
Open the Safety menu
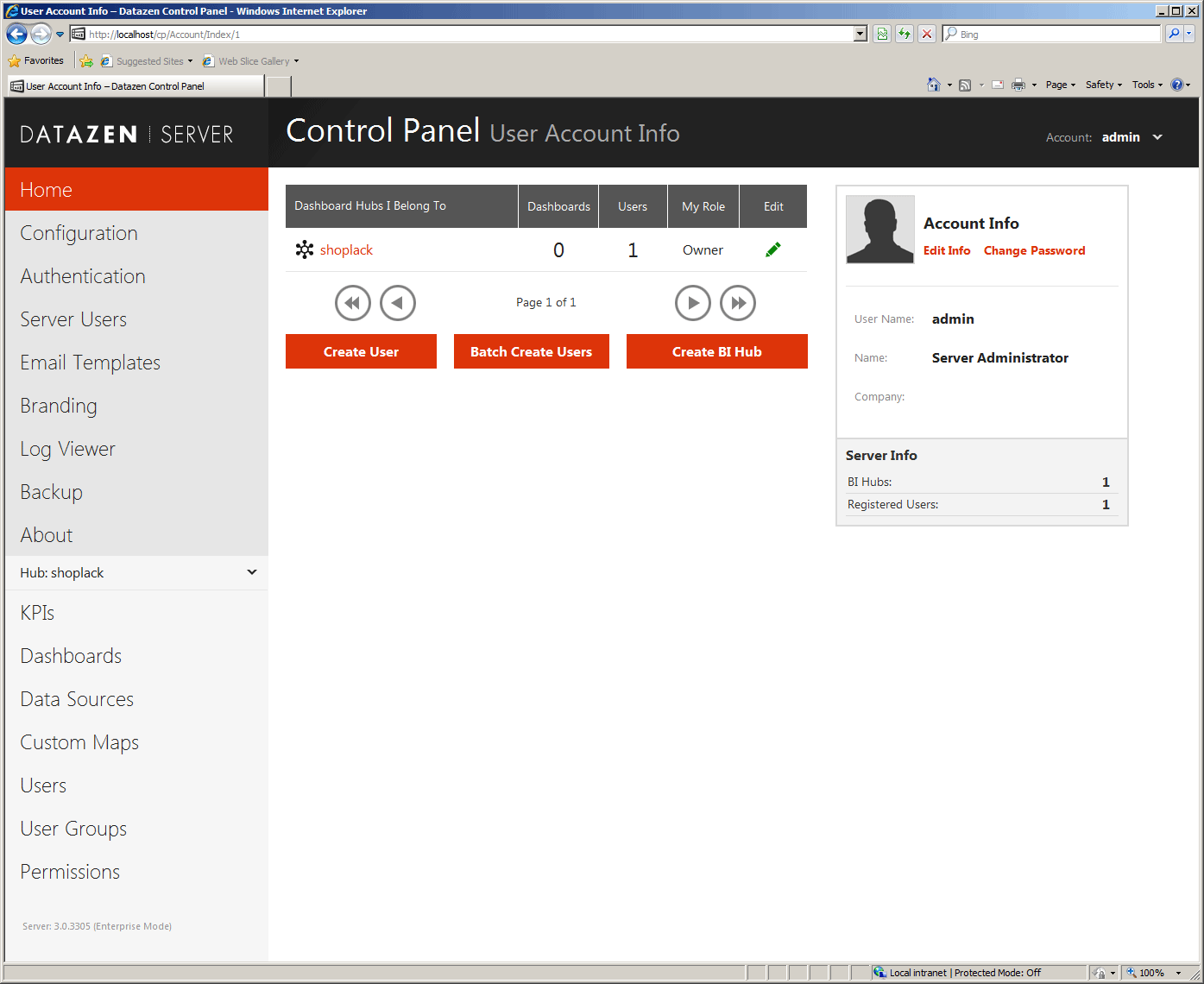tap(1104, 85)
